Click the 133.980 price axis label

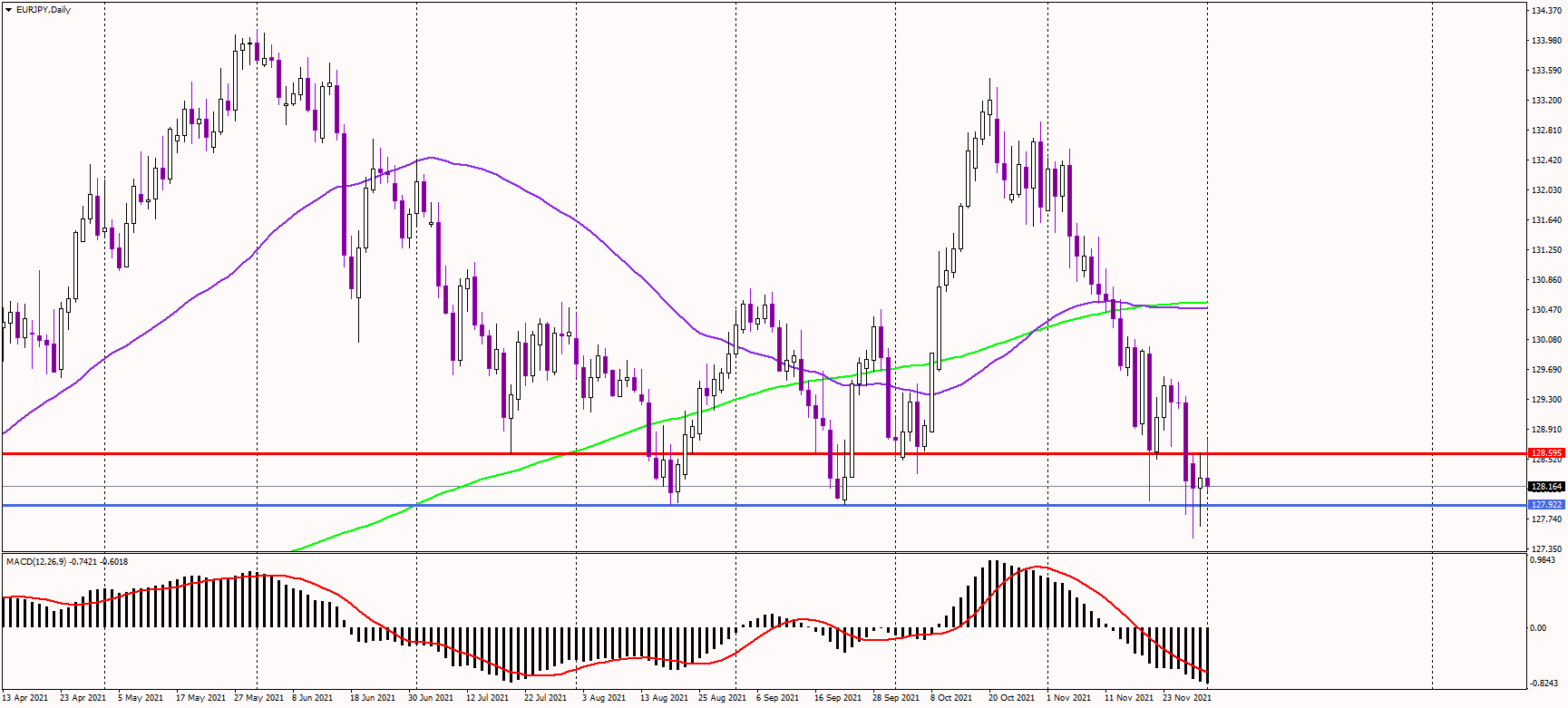1546,41
